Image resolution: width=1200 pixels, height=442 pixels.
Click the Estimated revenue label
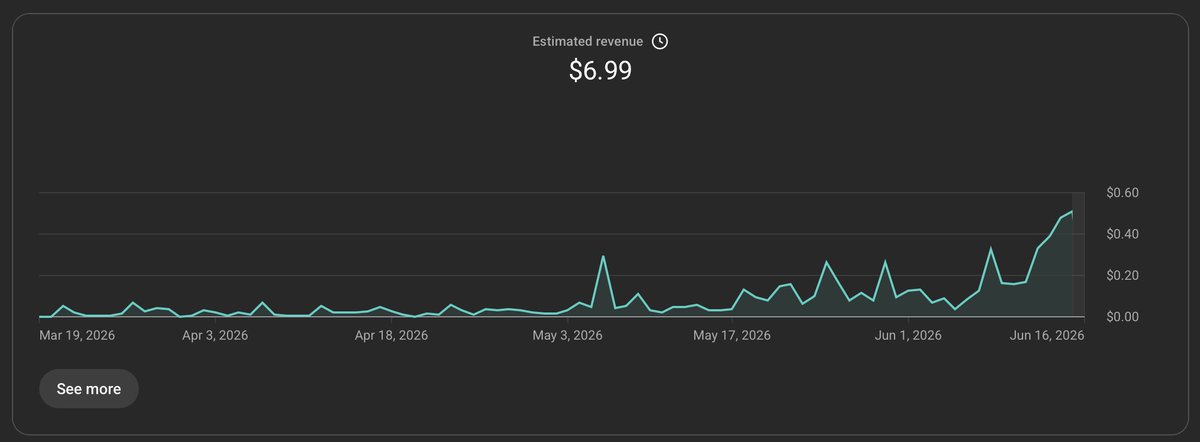[588, 42]
